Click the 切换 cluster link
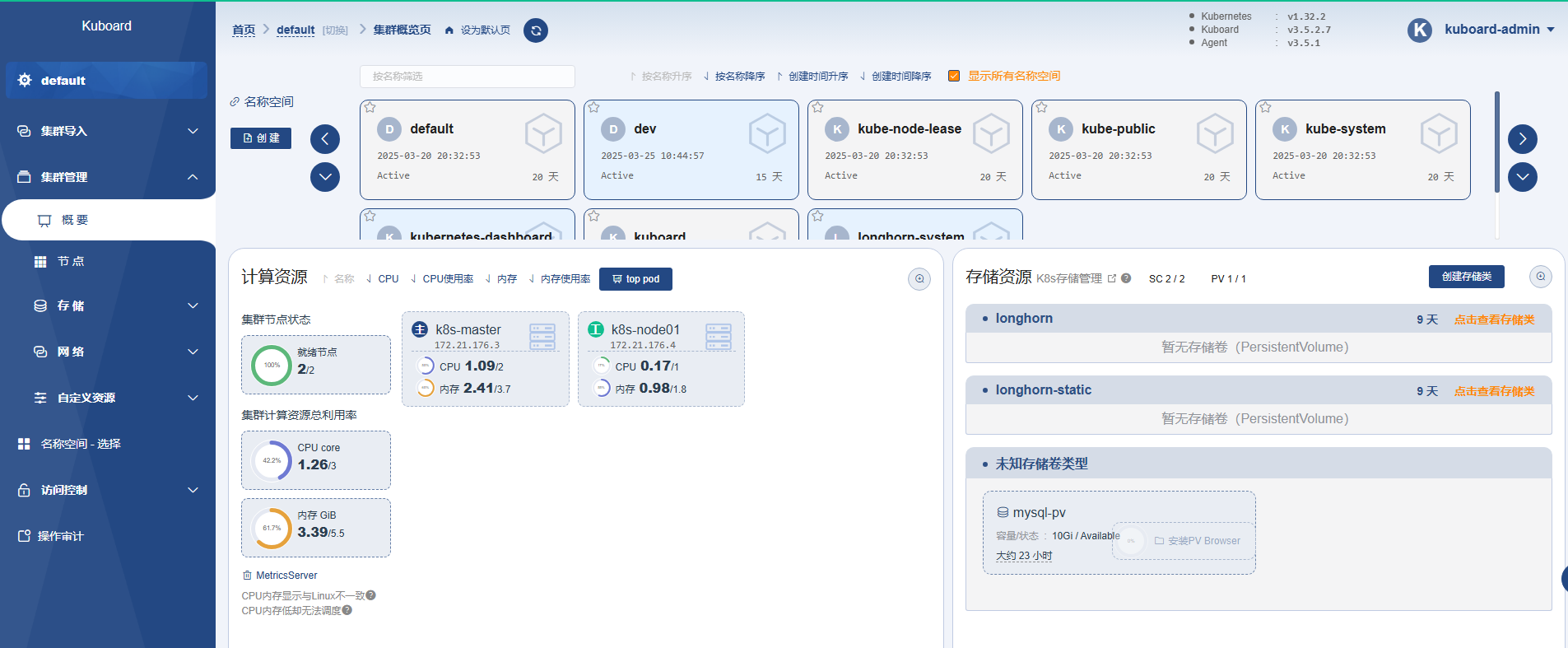 click(x=335, y=30)
